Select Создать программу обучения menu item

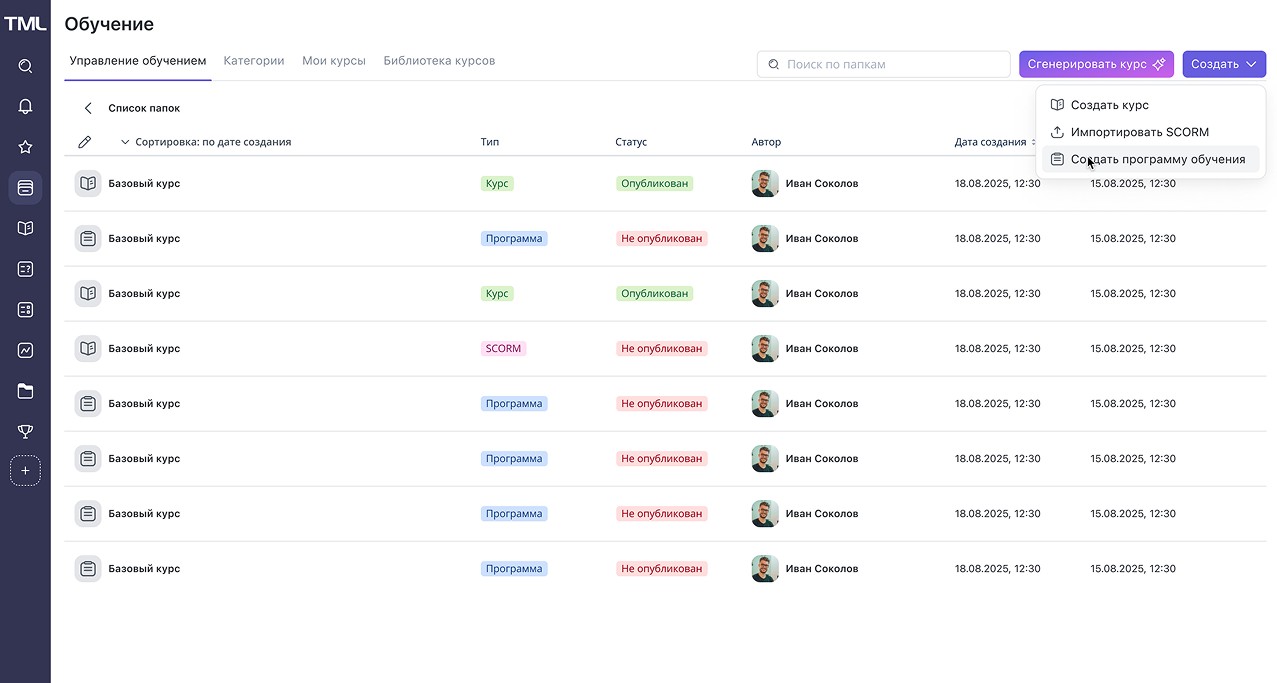1150,159
